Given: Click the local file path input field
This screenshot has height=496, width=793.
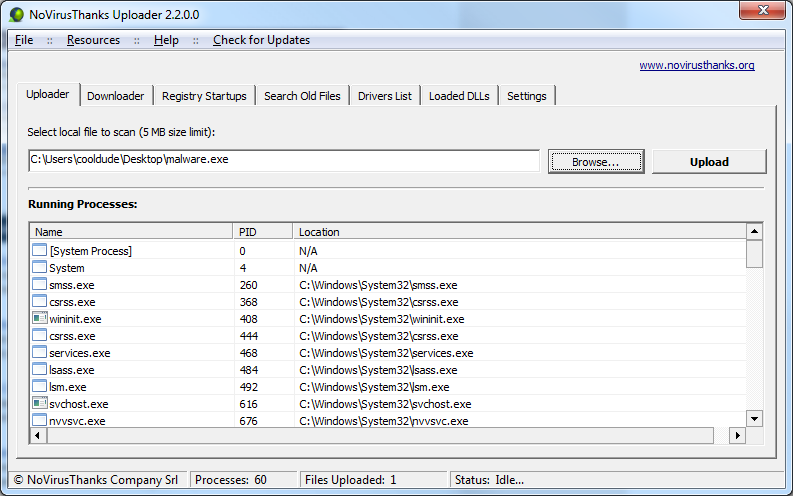Looking at the screenshot, I should pos(283,160).
